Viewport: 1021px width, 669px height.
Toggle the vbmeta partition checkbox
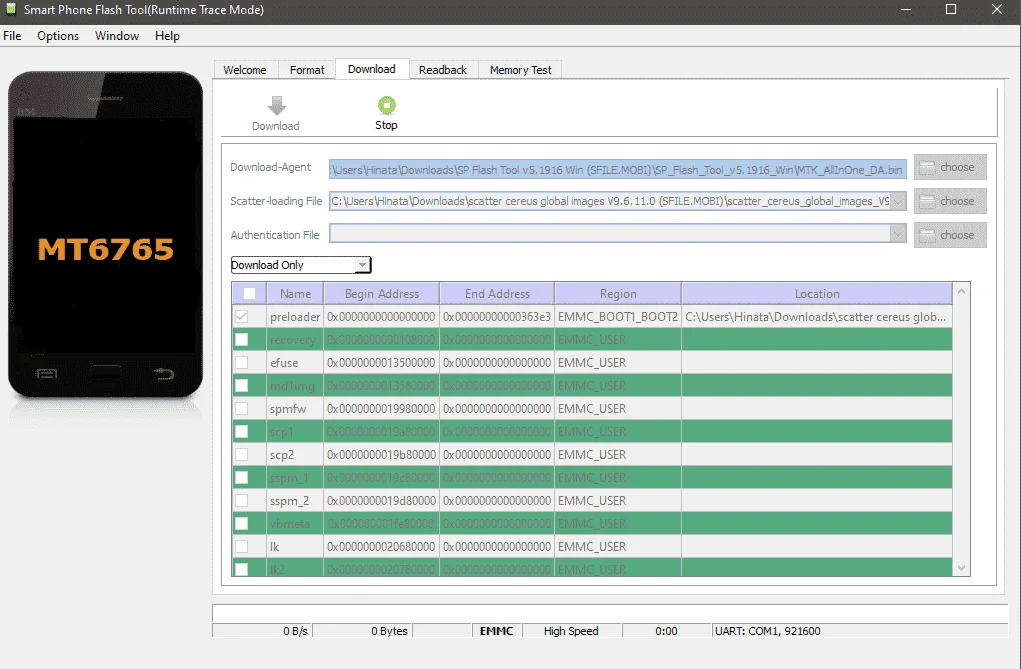(x=242, y=523)
